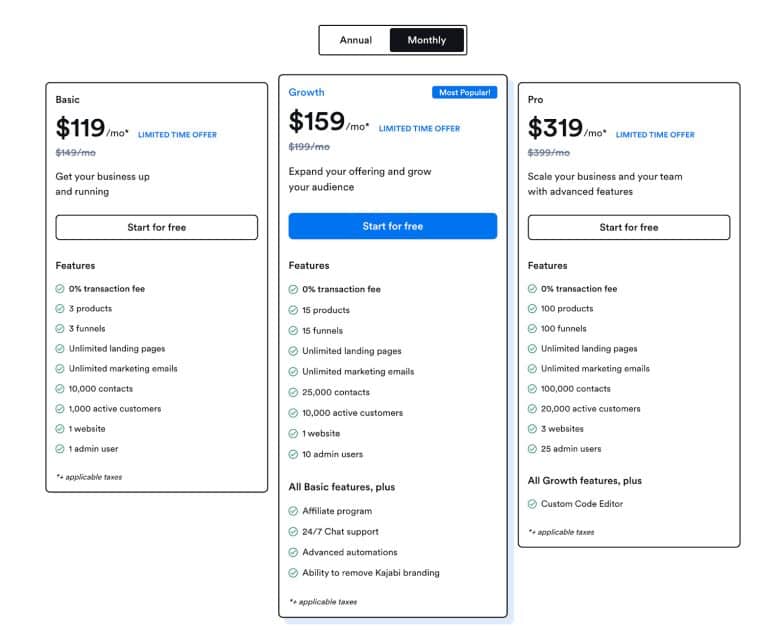Click checkmark icon beside 24/7 Chat support

point(293,532)
